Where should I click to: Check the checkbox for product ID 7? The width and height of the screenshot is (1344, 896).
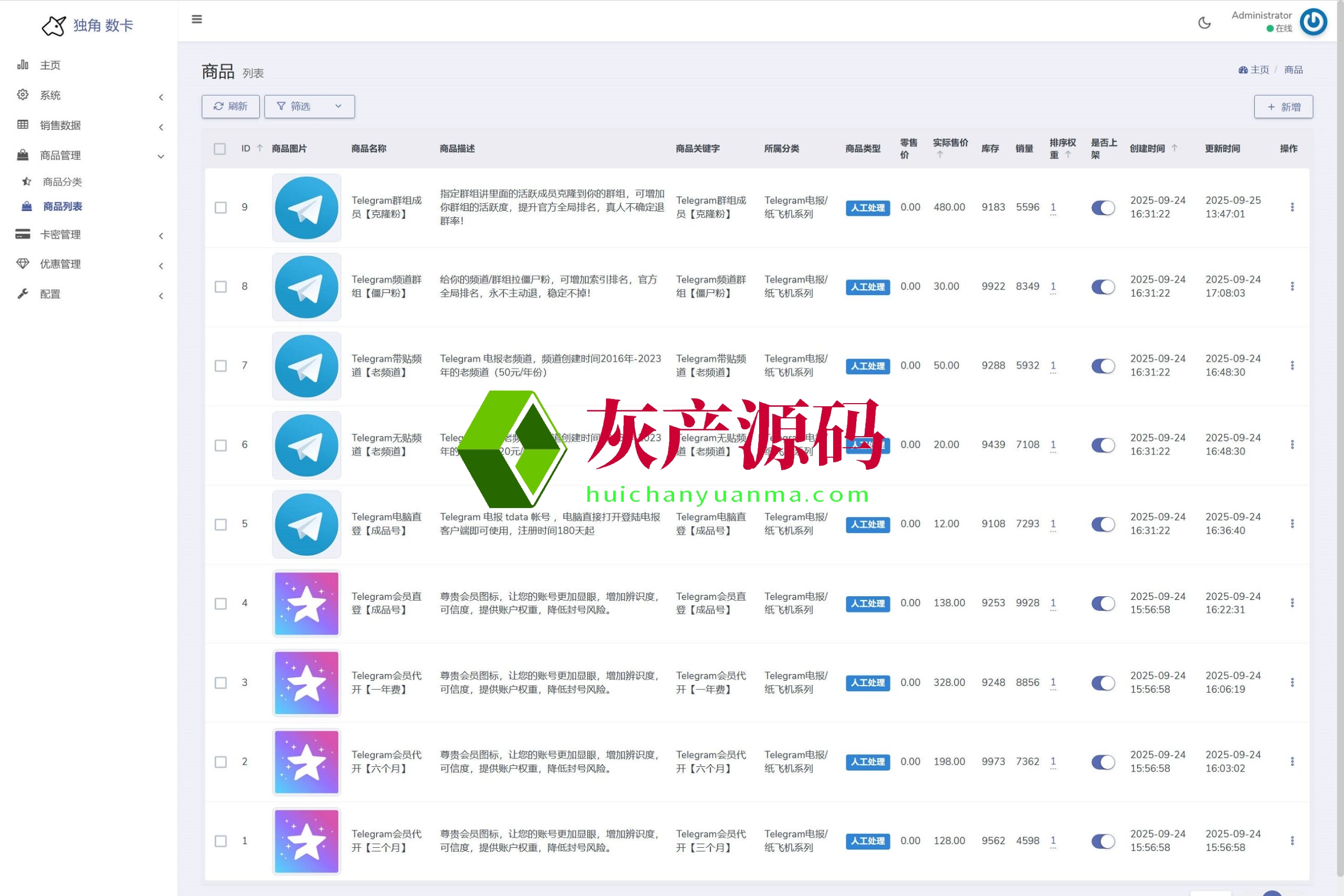tap(220, 366)
